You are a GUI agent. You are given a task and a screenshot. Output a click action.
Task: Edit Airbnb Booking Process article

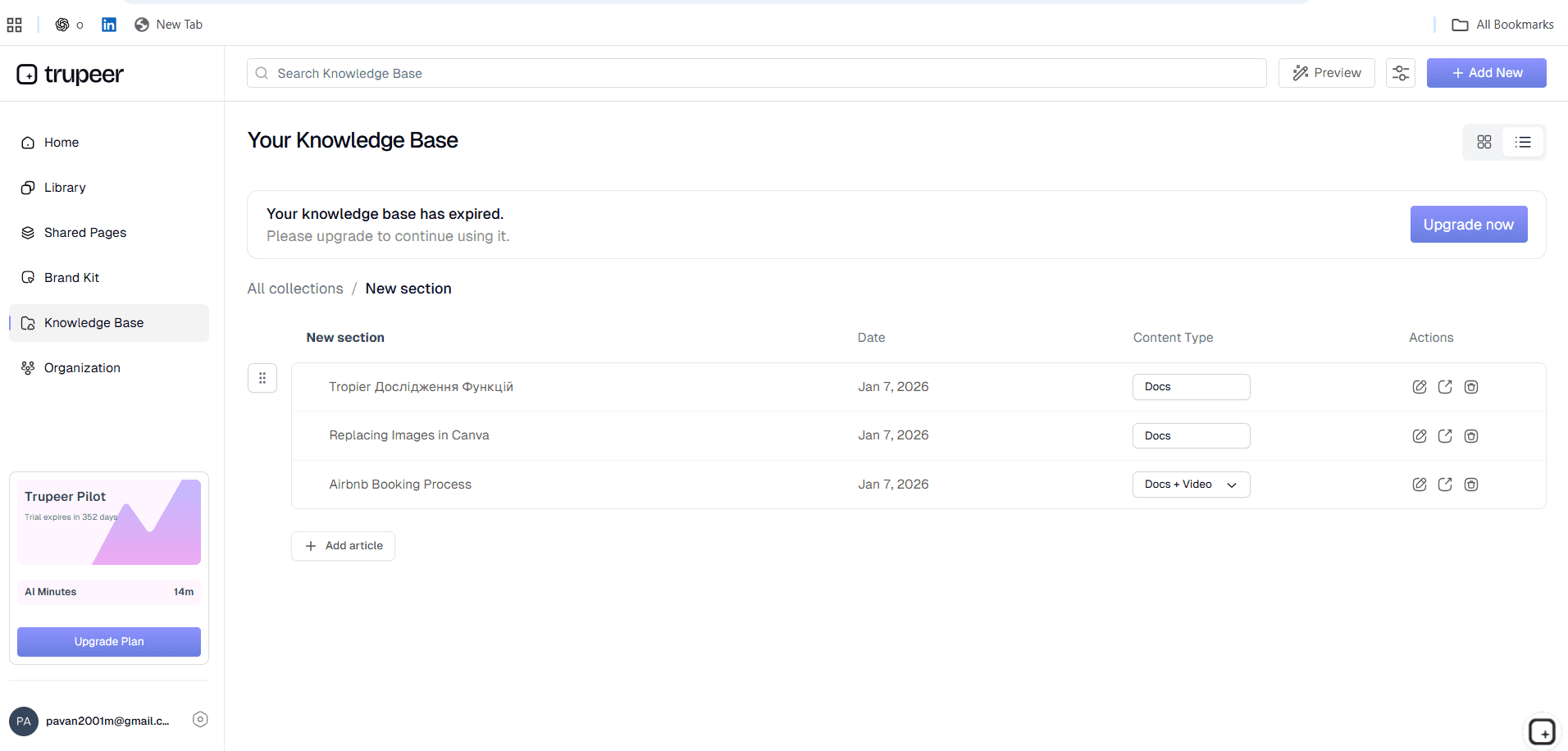point(1420,485)
